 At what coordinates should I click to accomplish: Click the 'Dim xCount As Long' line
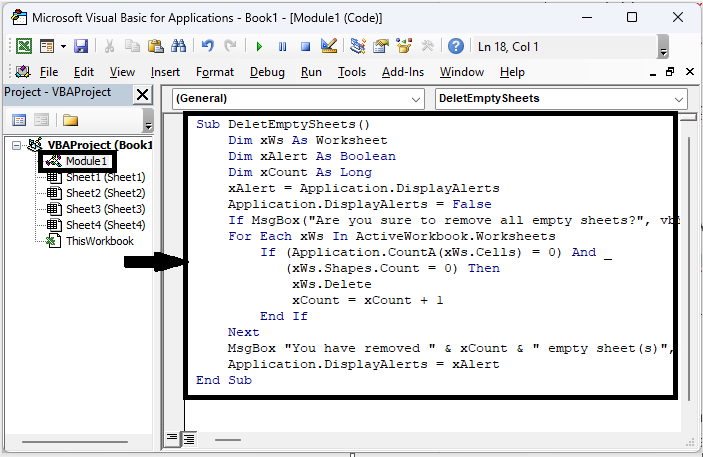[300, 172]
